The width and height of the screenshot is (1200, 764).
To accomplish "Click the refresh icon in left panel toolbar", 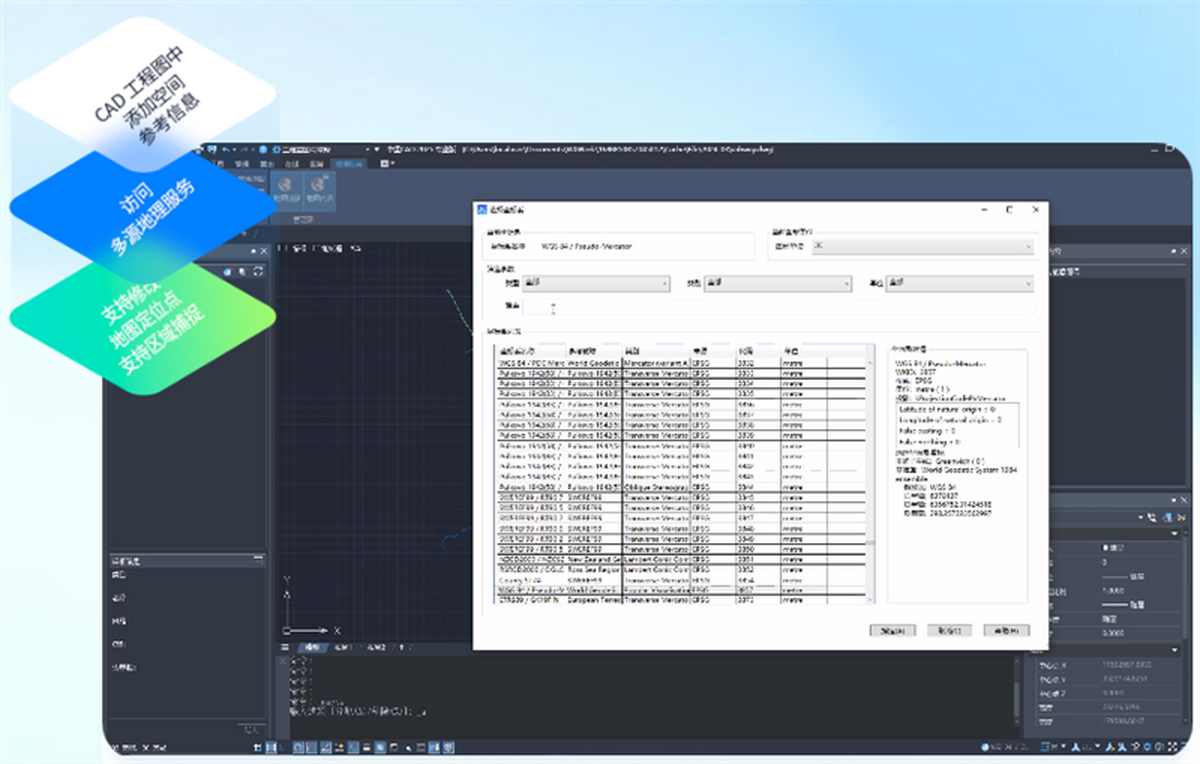I will pyautogui.click(x=258, y=271).
